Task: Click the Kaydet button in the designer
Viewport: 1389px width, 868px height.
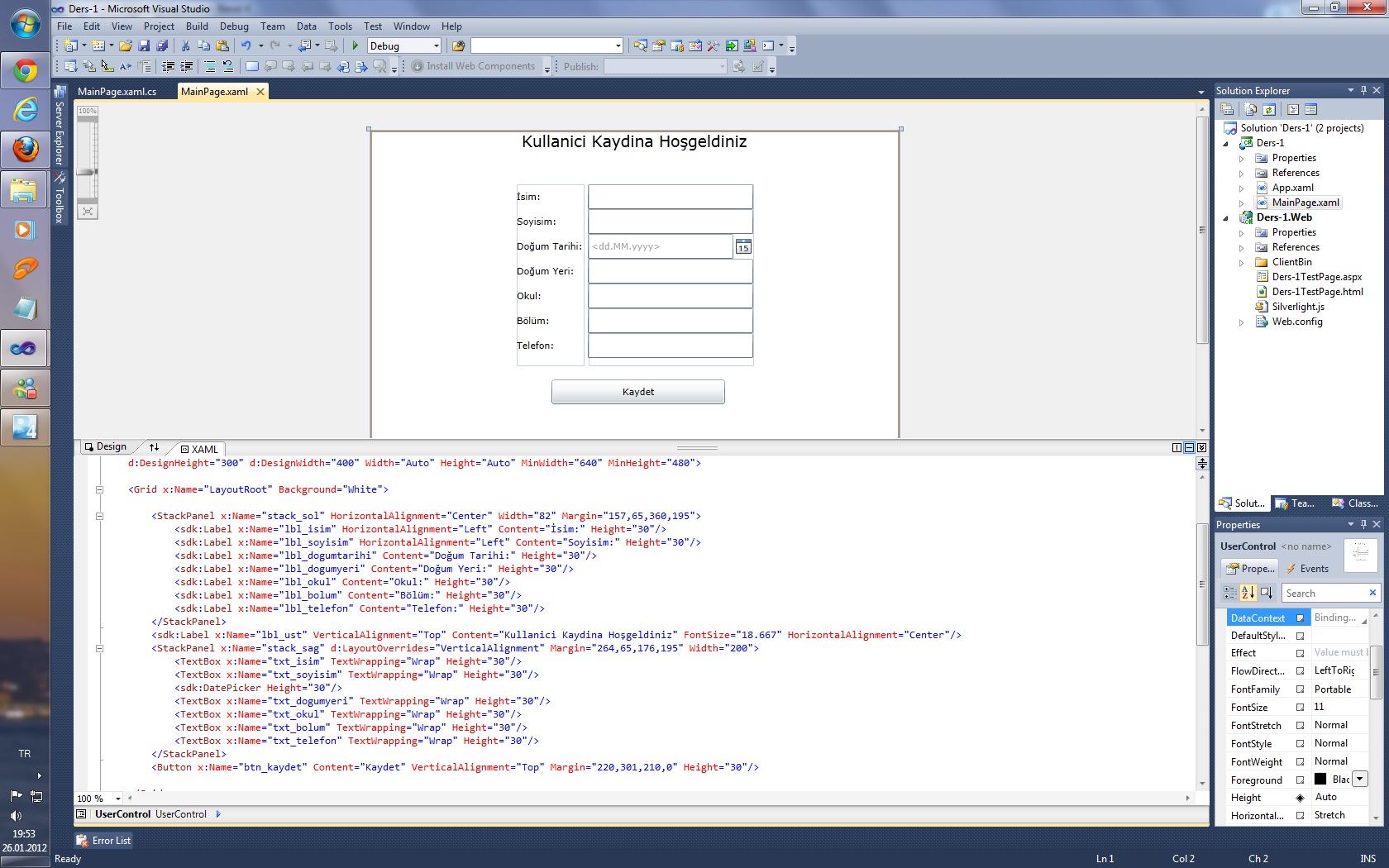Action: pos(638,391)
